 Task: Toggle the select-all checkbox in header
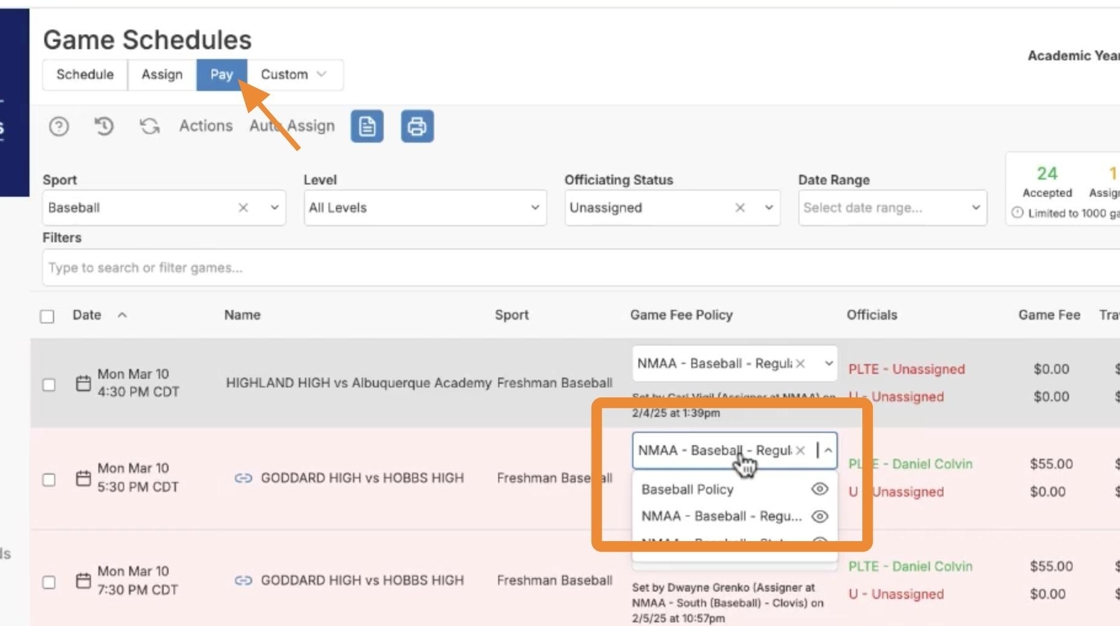click(x=47, y=316)
